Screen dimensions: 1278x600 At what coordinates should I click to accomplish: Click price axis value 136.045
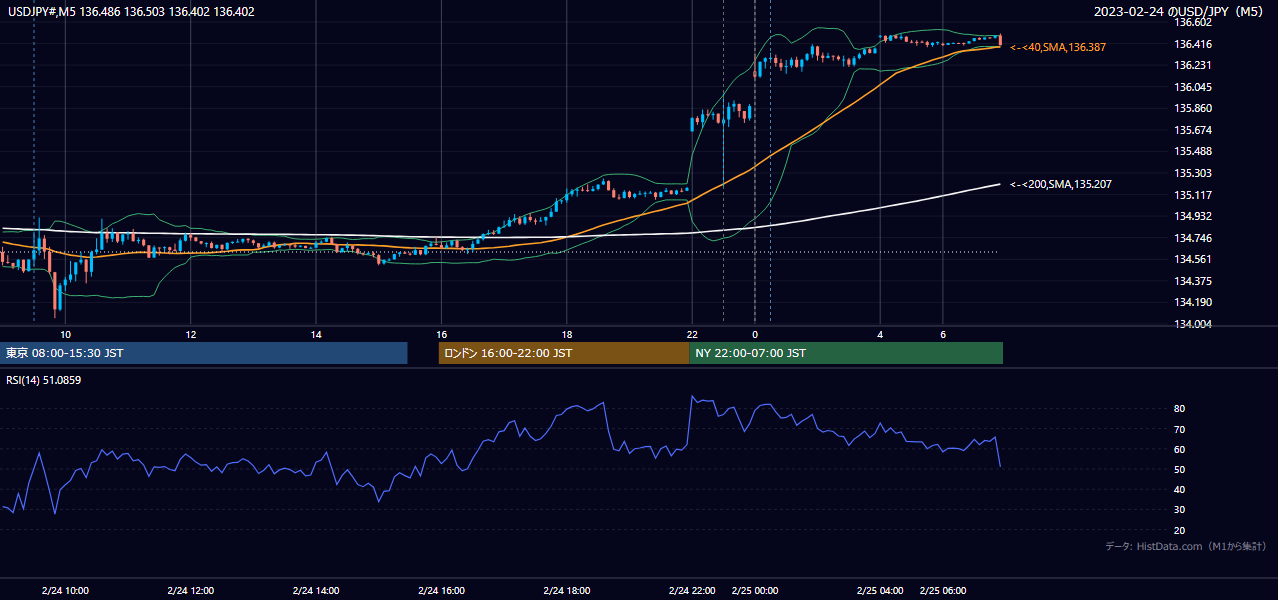click(1193, 87)
